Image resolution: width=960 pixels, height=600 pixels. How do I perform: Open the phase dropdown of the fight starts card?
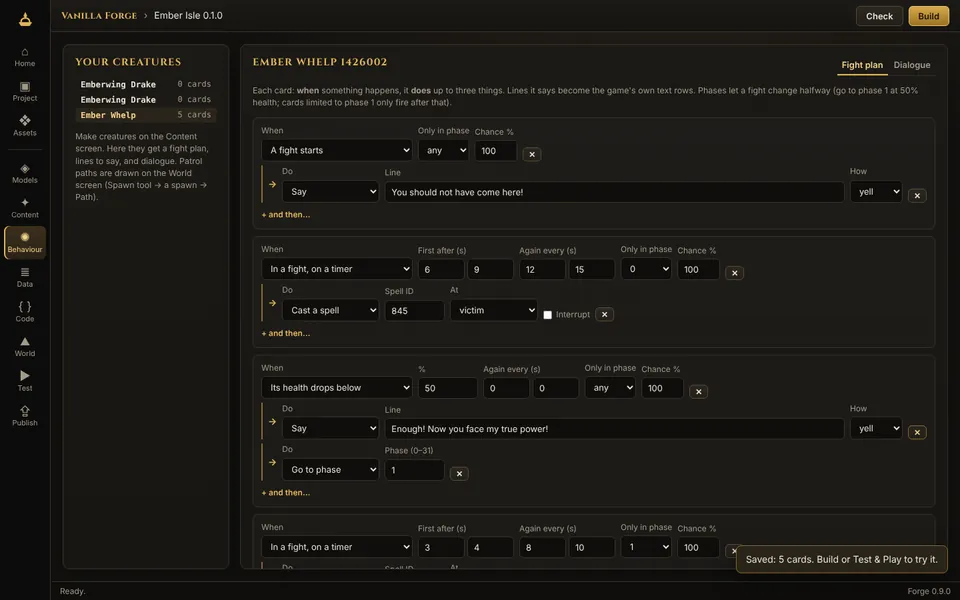tap(443, 150)
